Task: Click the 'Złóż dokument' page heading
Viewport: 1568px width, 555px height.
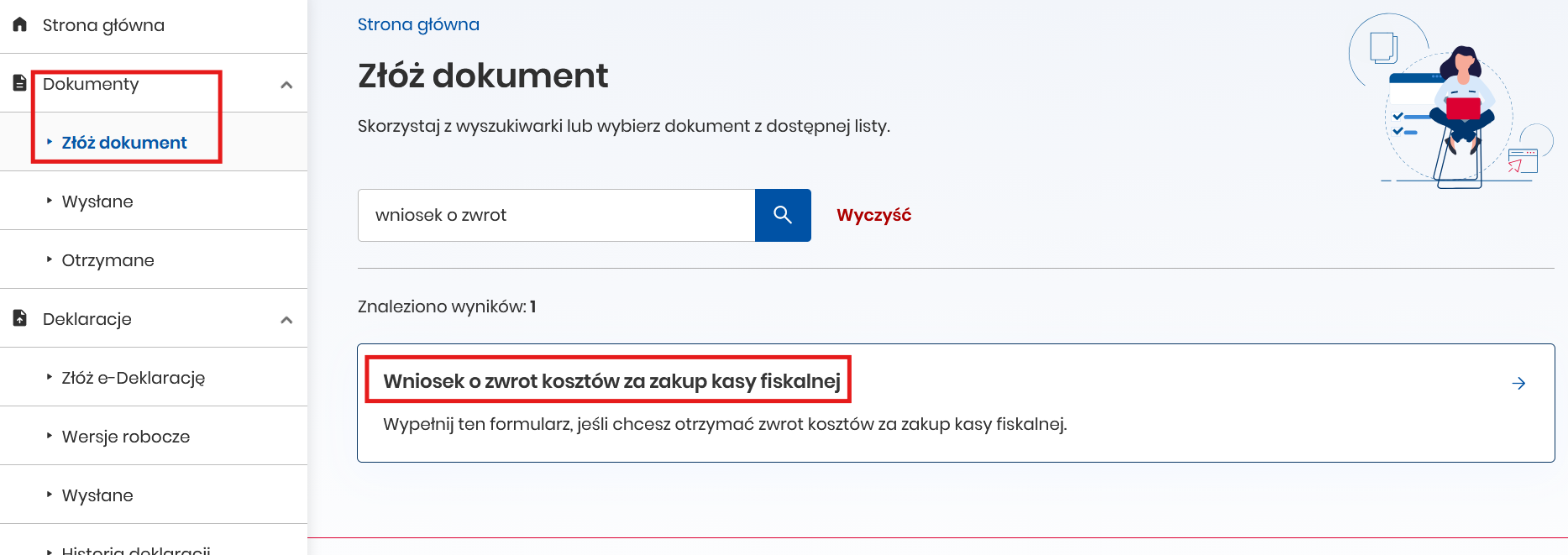Action: pos(483,76)
